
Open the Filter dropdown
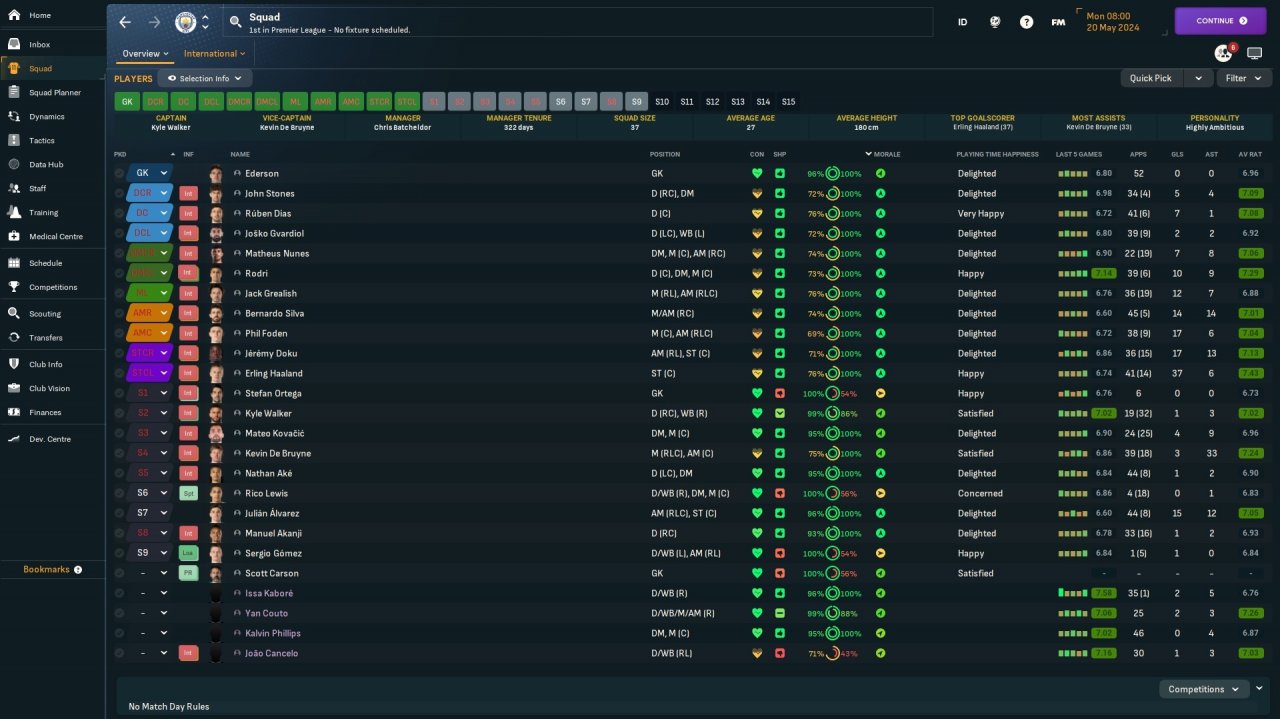point(1244,78)
